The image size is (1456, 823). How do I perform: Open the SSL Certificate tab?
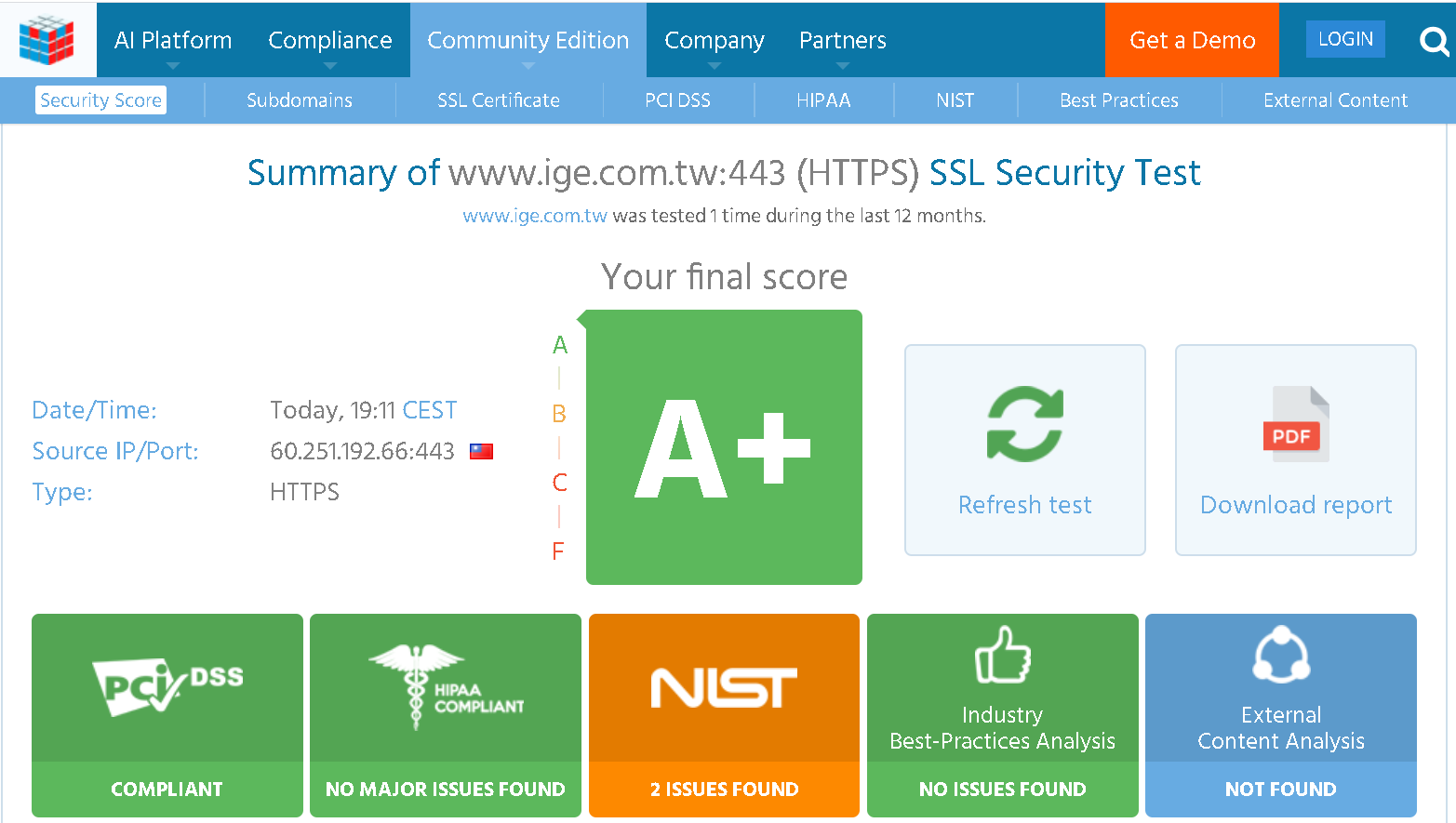click(499, 100)
